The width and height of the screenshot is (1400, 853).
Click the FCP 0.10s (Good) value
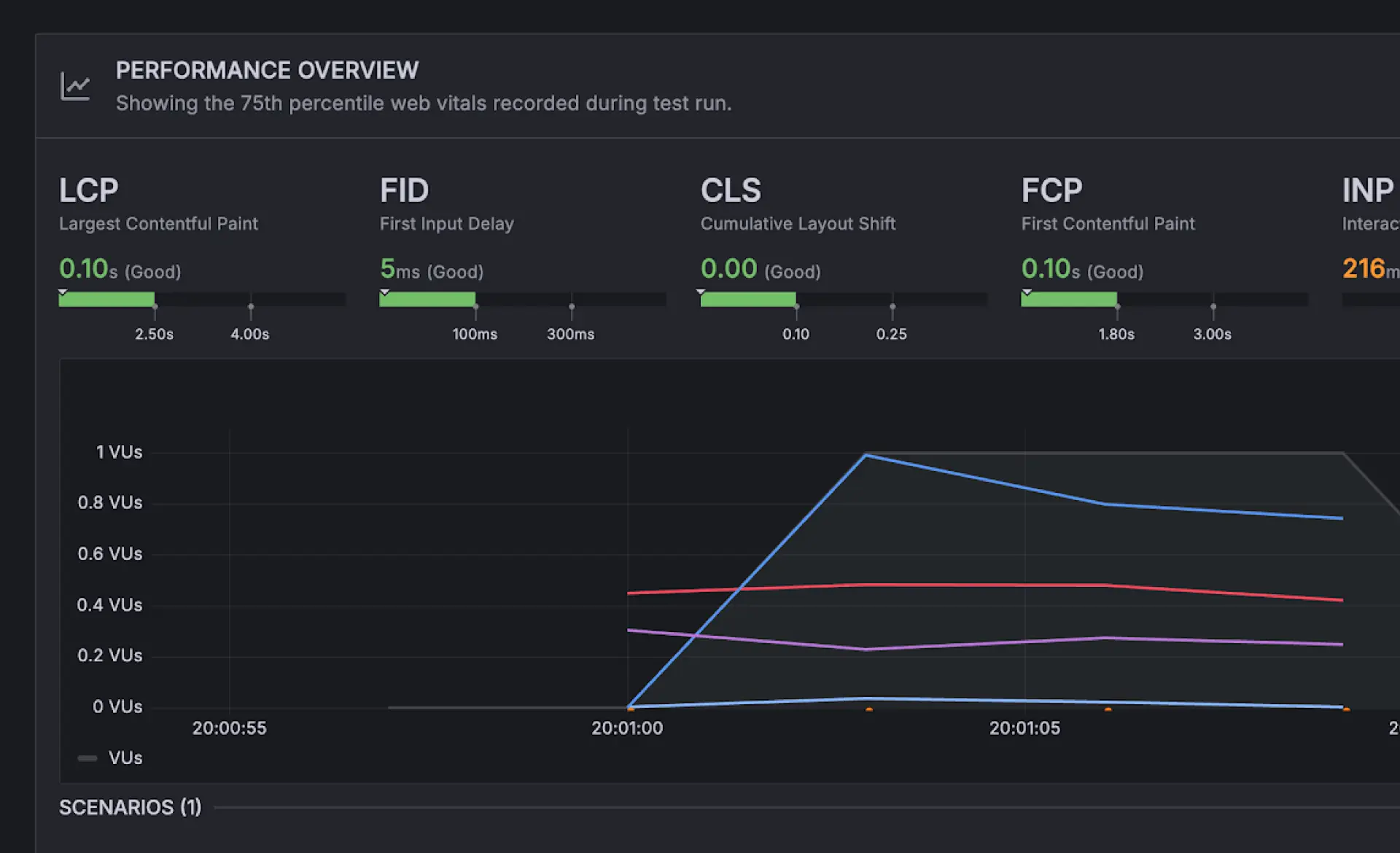tap(1082, 269)
